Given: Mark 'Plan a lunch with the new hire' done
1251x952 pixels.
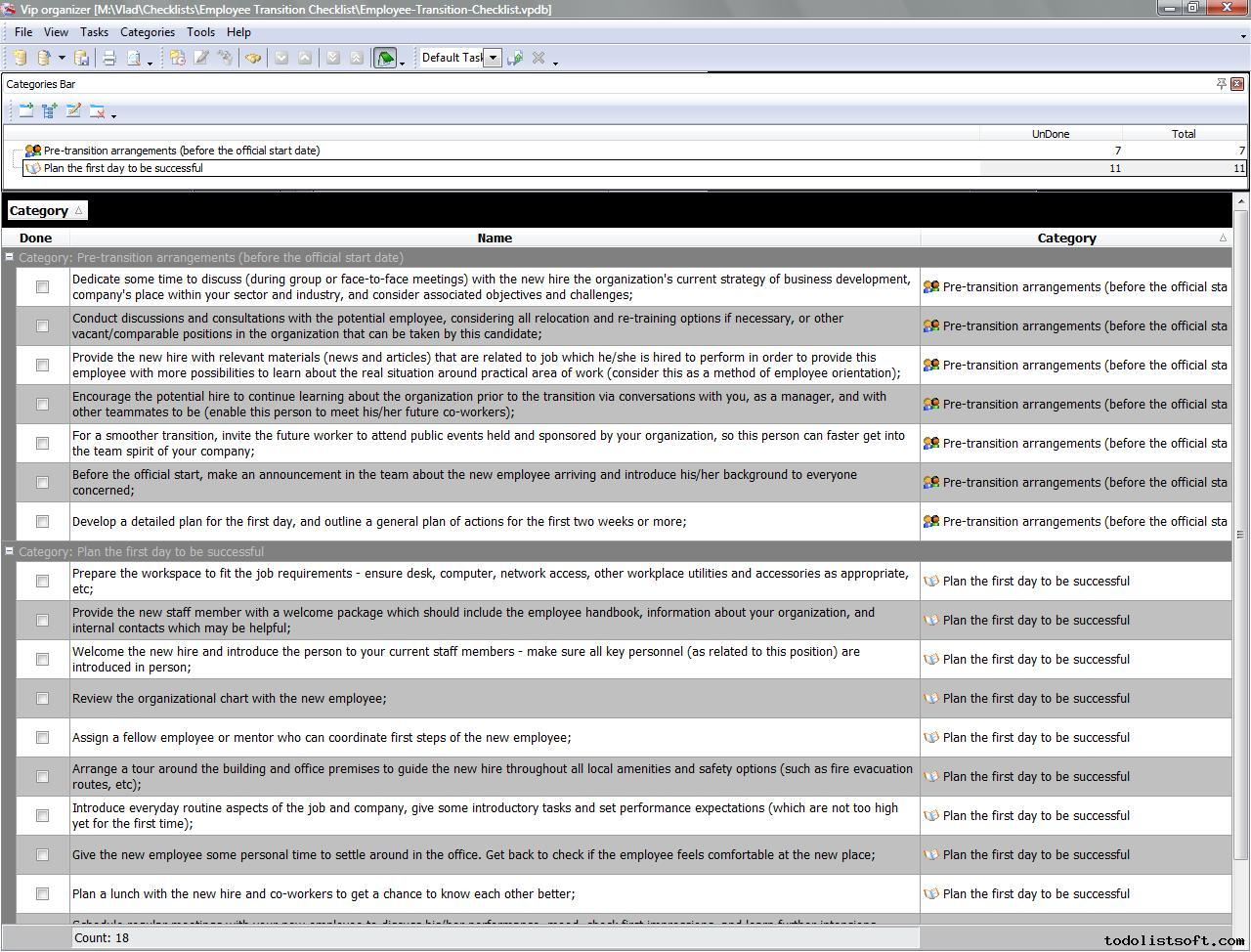Looking at the screenshot, I should 42,894.
